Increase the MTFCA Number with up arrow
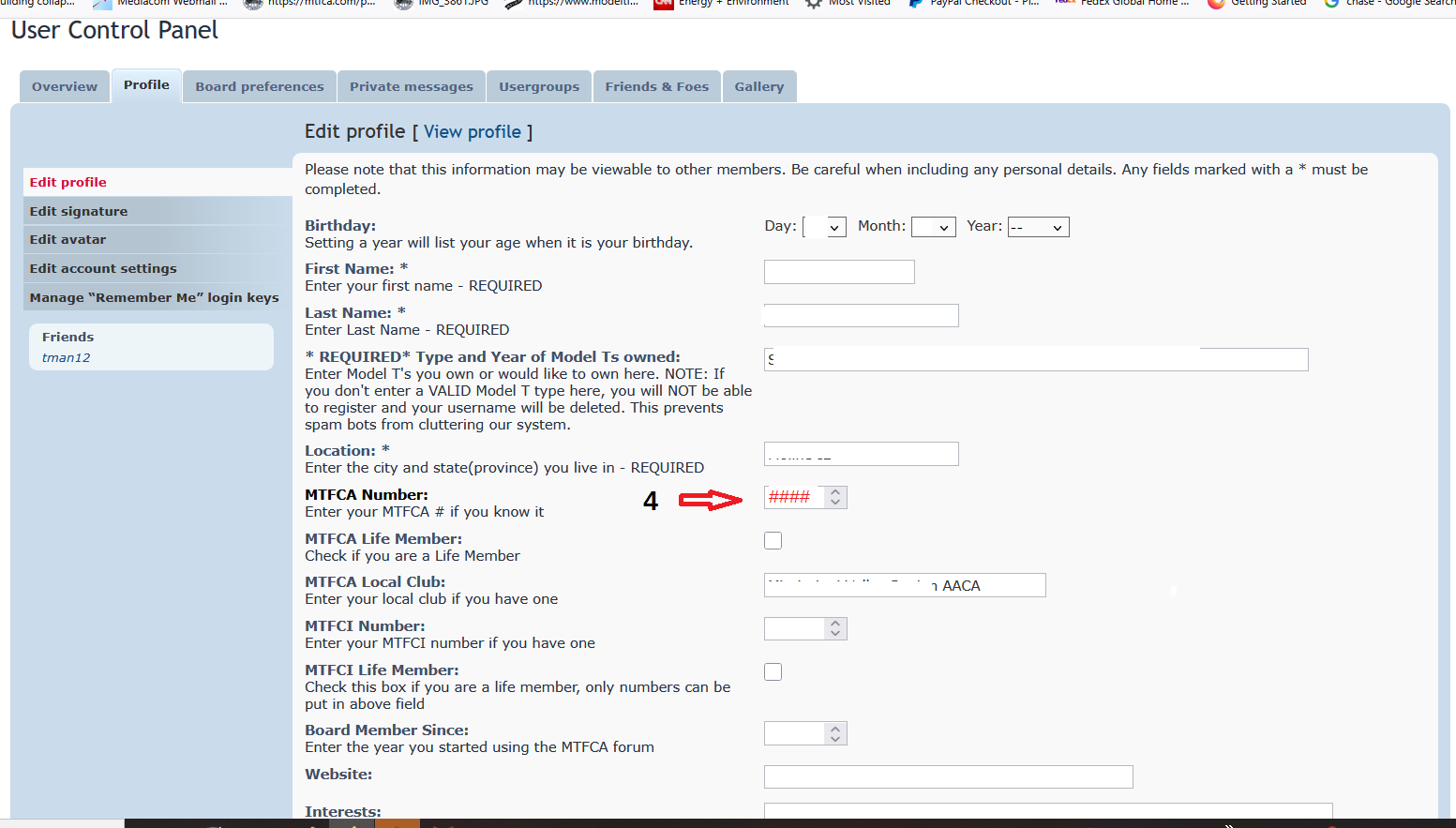 835,491
